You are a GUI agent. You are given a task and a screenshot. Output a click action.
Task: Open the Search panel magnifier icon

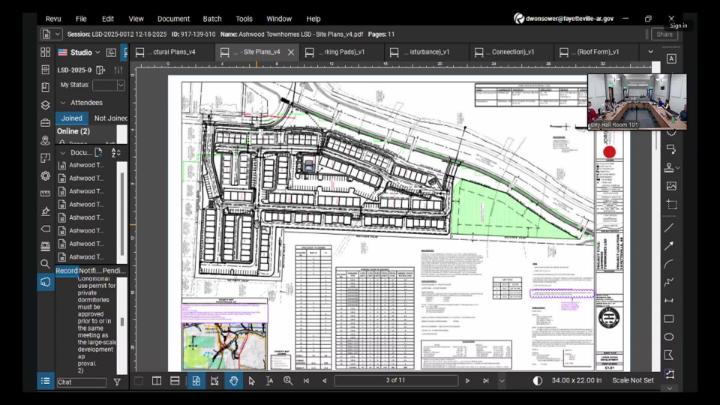click(45, 264)
